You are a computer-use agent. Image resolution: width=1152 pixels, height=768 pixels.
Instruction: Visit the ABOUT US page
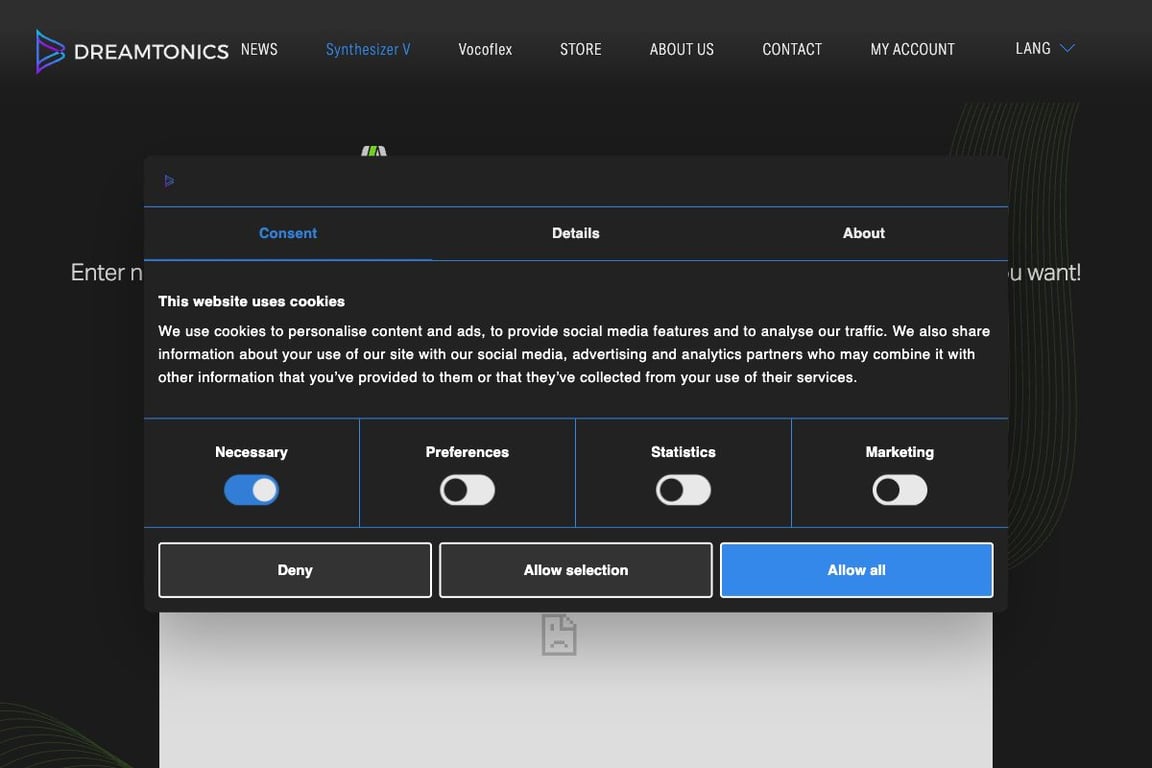682,49
